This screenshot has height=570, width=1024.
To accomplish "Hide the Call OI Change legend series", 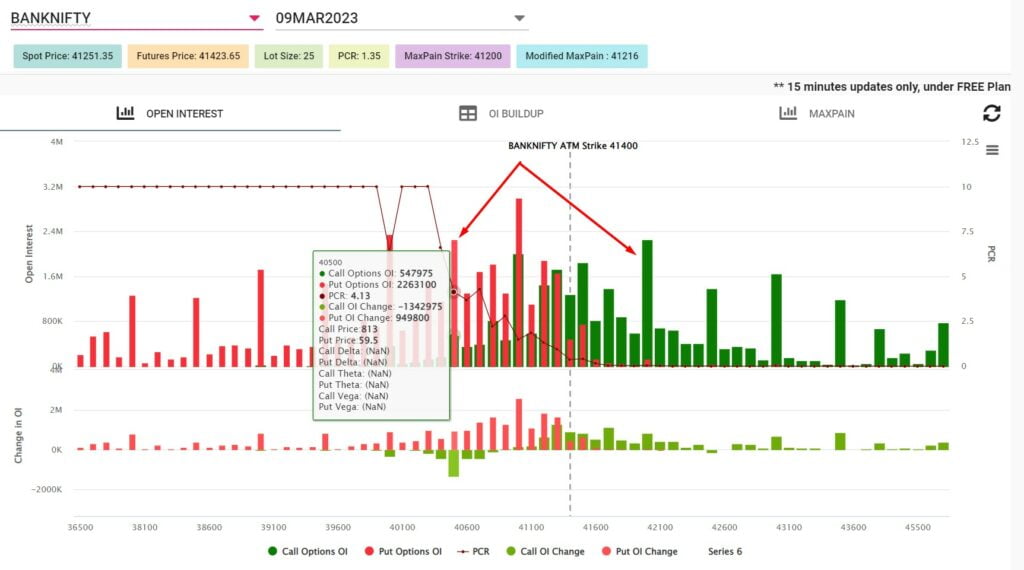I will point(545,551).
